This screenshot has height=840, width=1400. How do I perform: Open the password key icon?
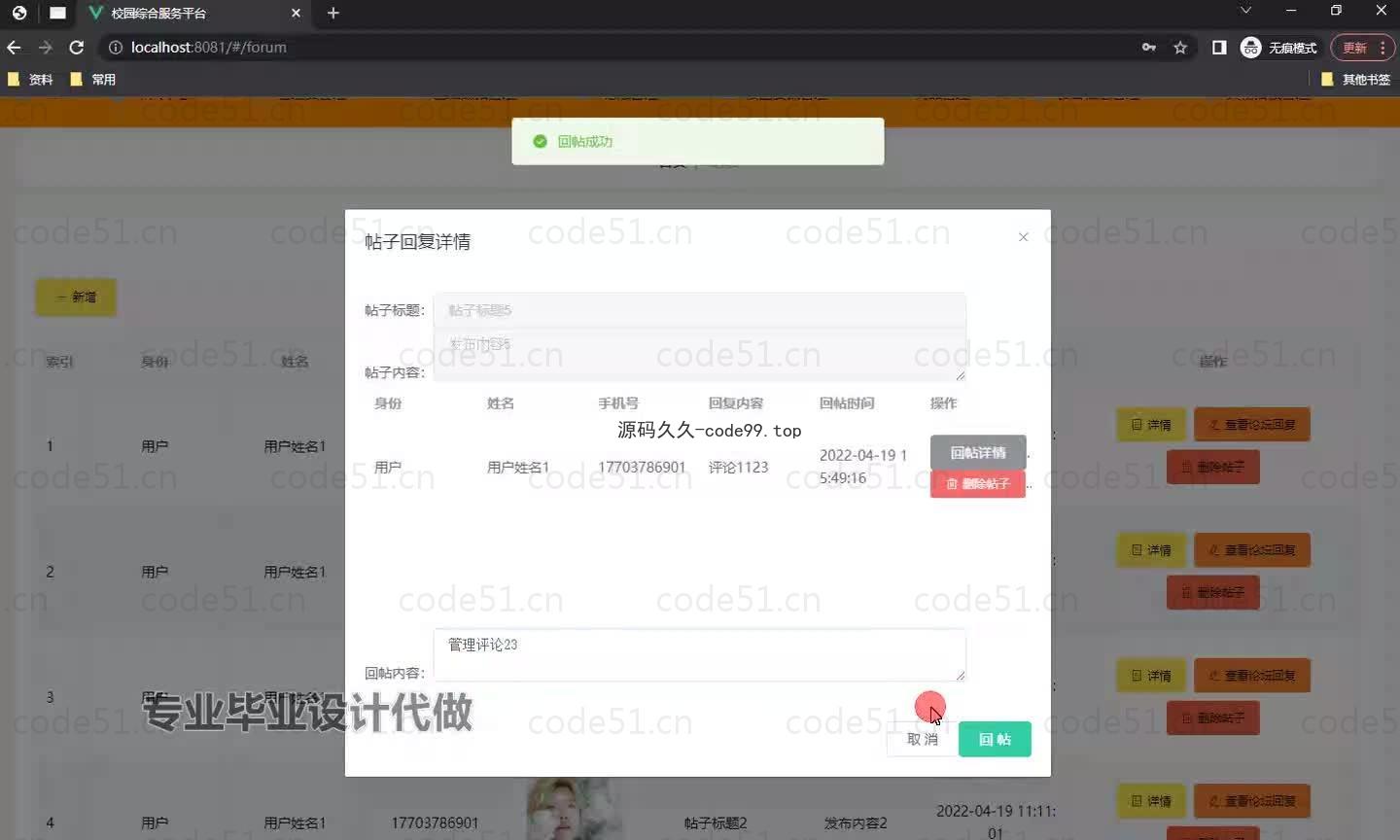pyautogui.click(x=1149, y=47)
